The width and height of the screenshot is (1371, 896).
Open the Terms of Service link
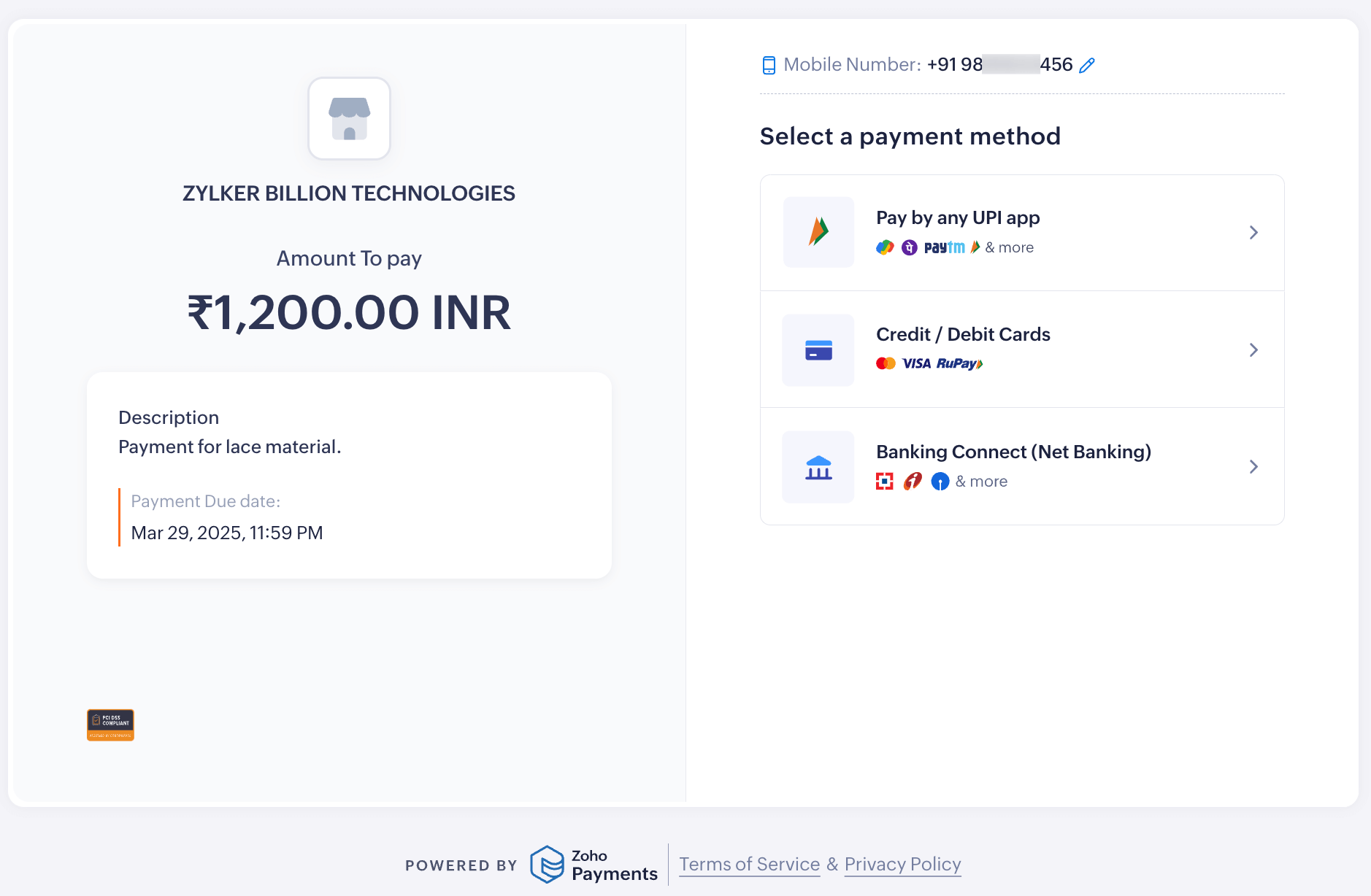tap(749, 864)
